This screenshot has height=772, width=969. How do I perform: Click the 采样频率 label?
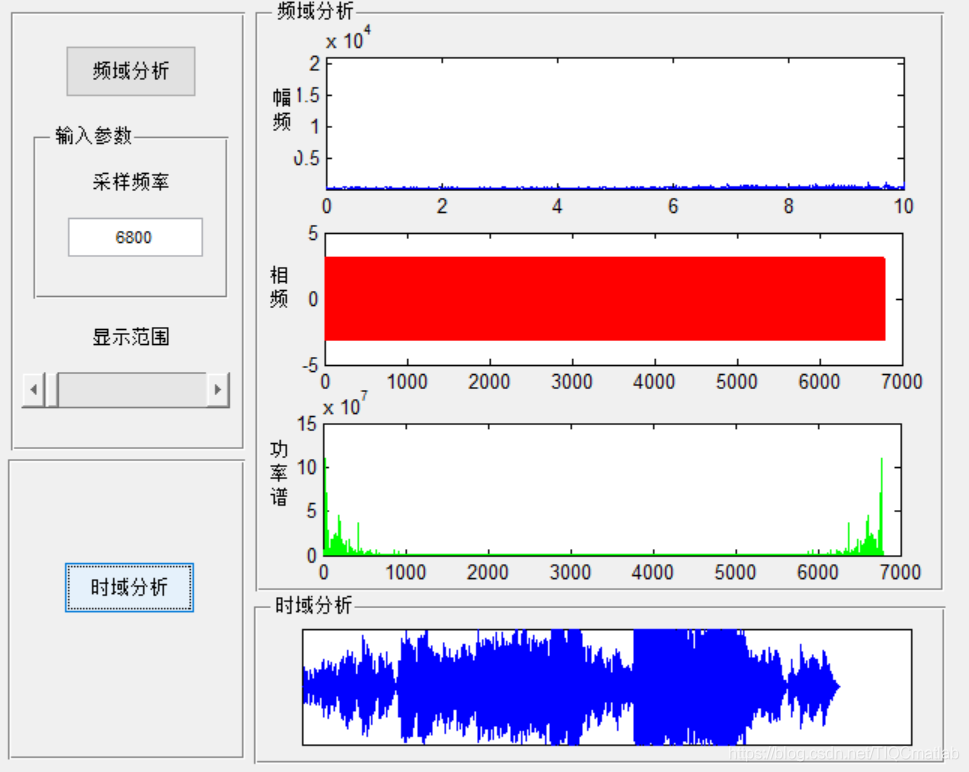coord(131,182)
